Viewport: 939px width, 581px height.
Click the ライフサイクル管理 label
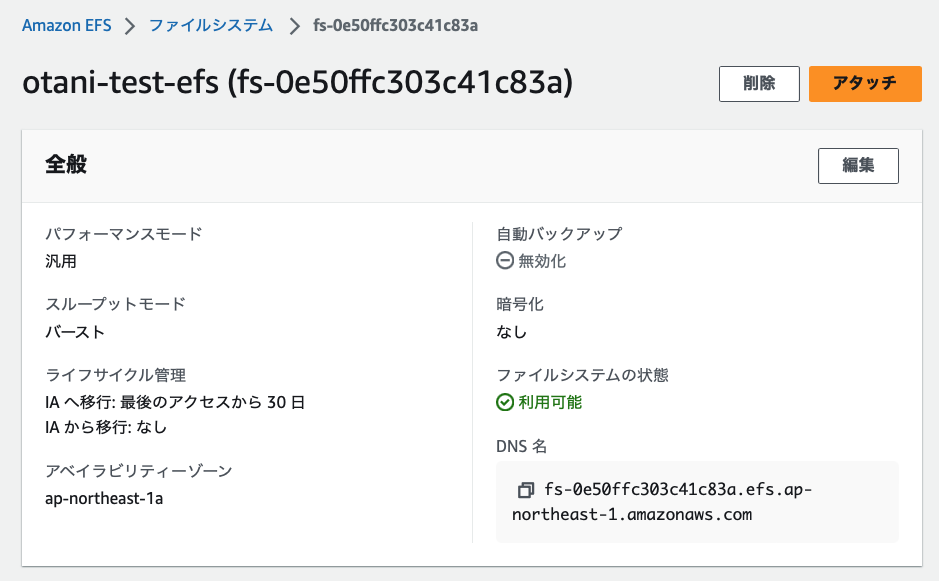[x=116, y=375]
